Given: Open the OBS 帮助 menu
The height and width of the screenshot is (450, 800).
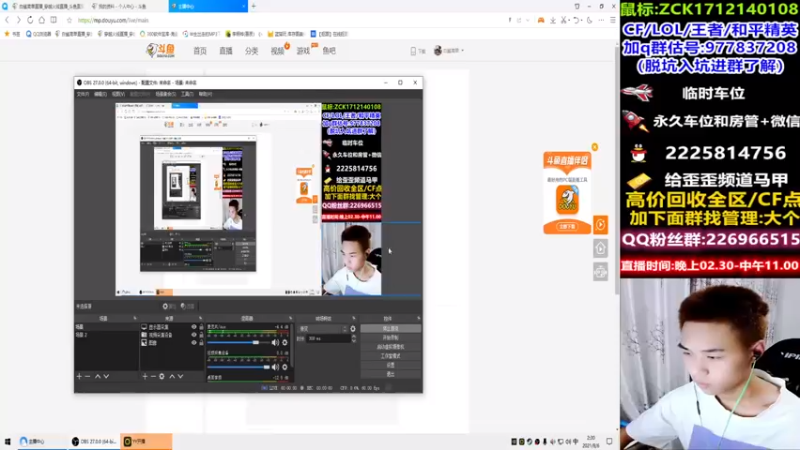Looking at the screenshot, I should click(x=205, y=94).
